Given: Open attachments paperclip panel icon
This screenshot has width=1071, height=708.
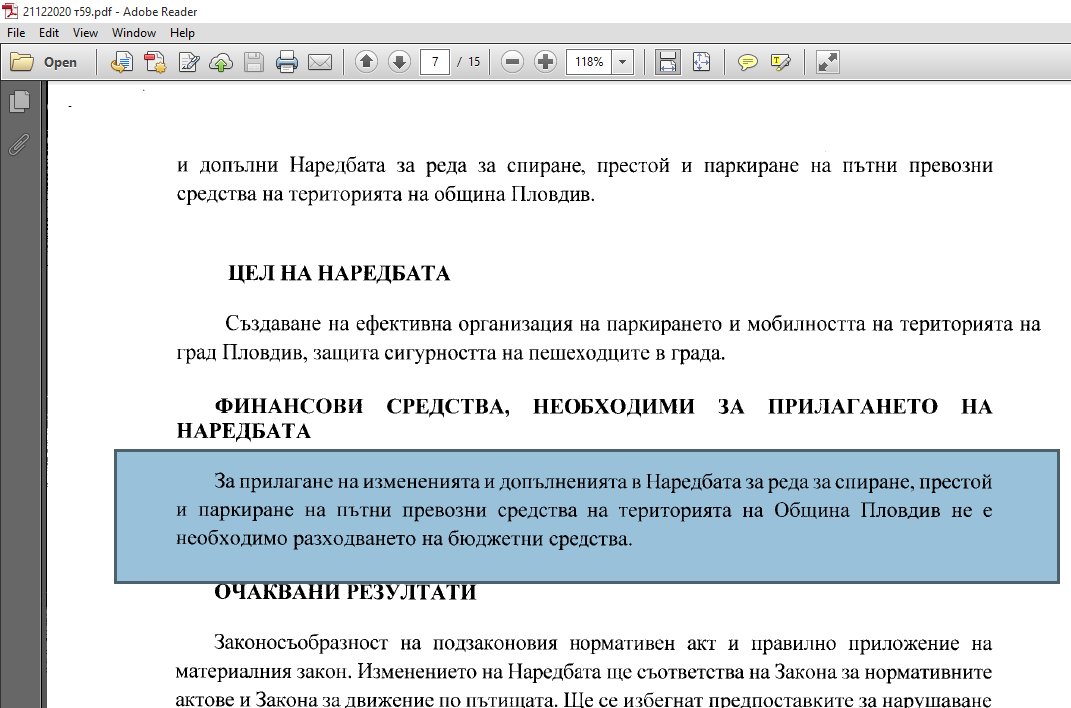Looking at the screenshot, I should [x=20, y=144].
